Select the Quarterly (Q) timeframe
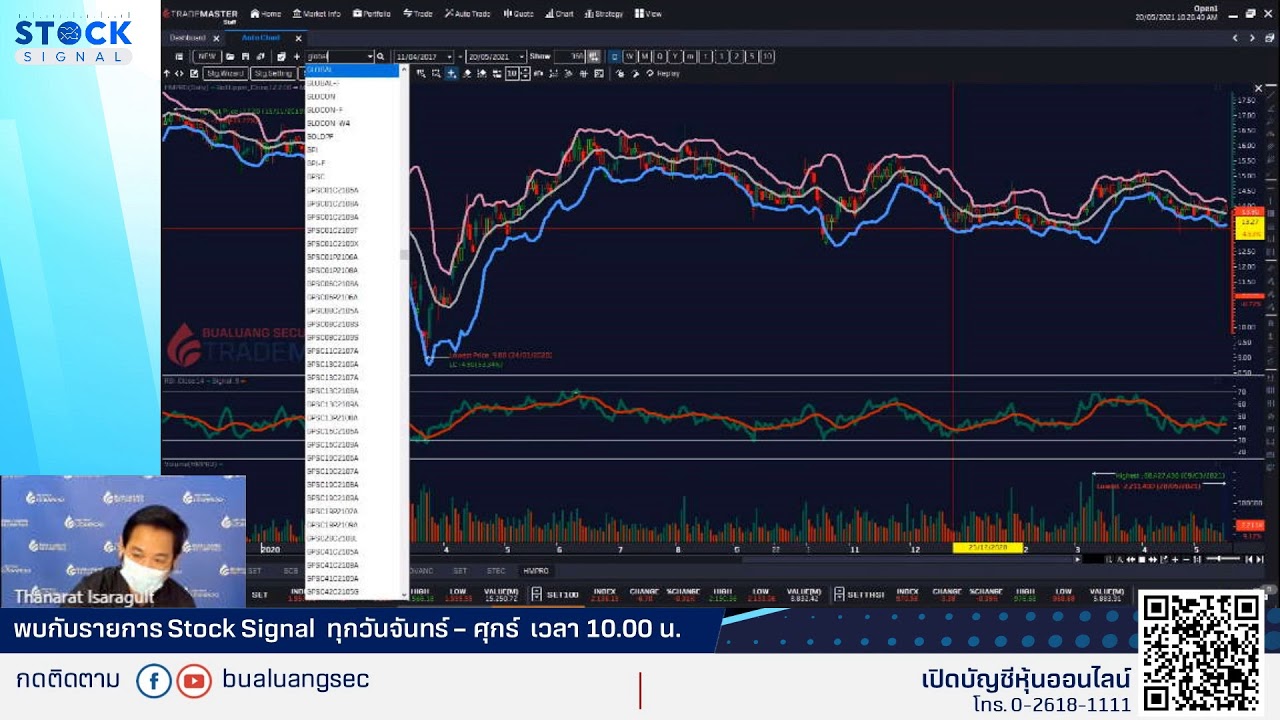1280x720 pixels. [x=660, y=57]
